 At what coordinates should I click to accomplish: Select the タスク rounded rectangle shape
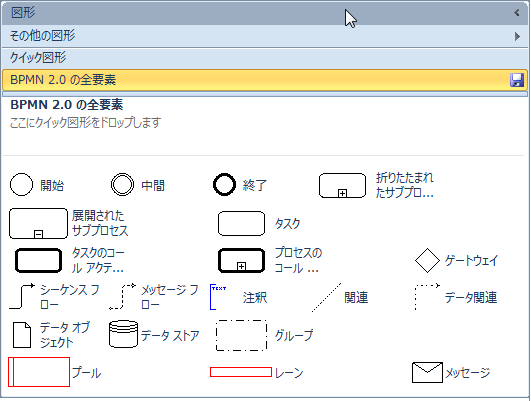(x=241, y=224)
